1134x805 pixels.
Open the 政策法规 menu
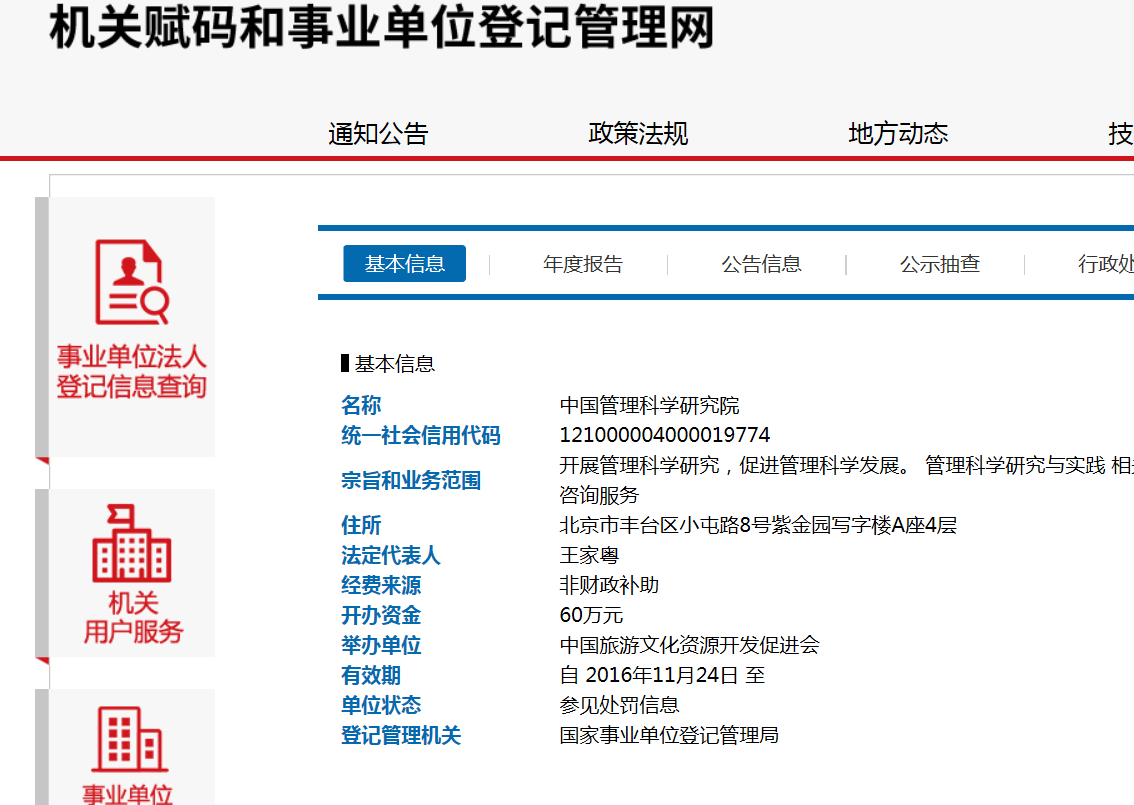[638, 134]
